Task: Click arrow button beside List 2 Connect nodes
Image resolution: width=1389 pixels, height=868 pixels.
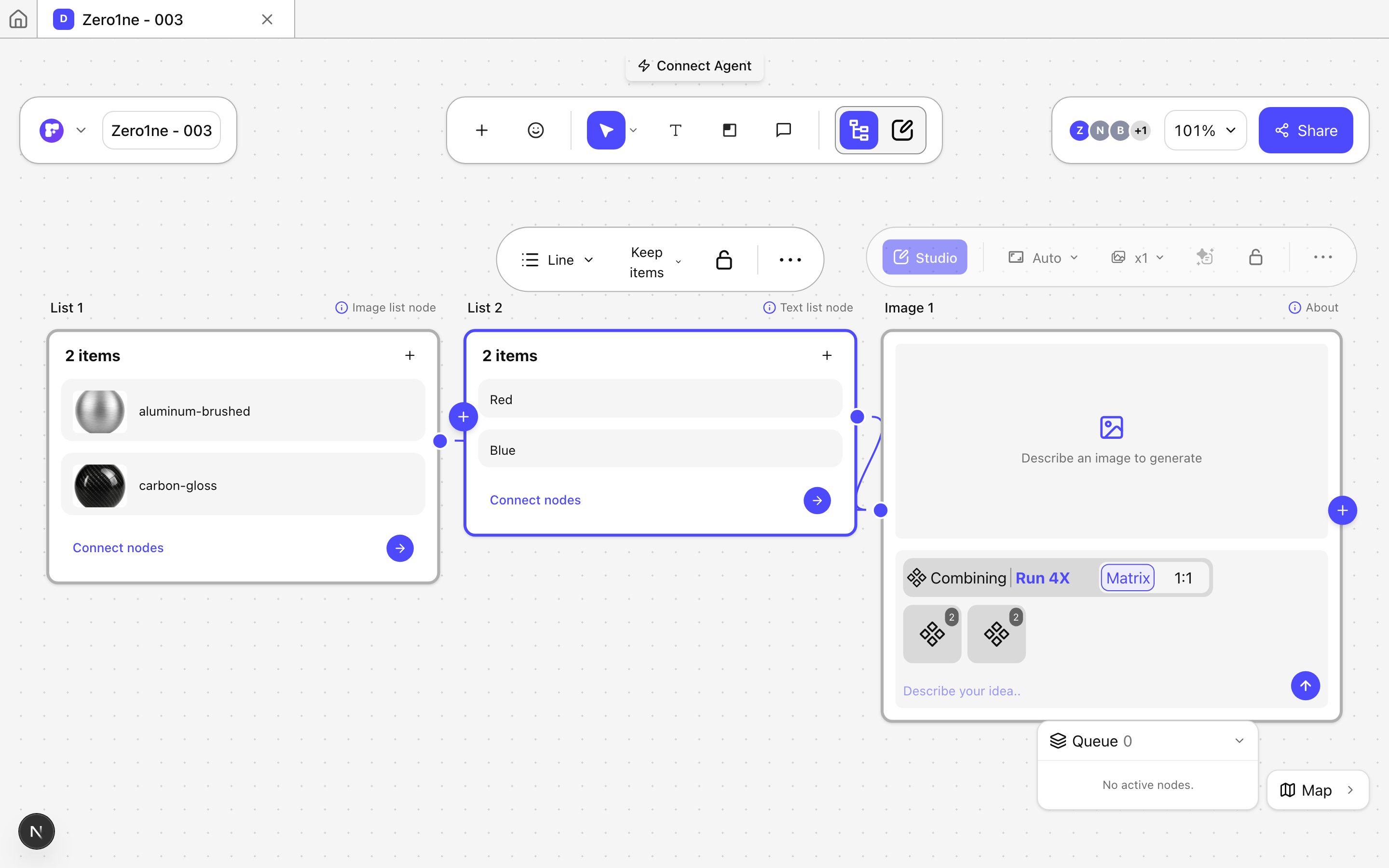Action: (x=817, y=501)
